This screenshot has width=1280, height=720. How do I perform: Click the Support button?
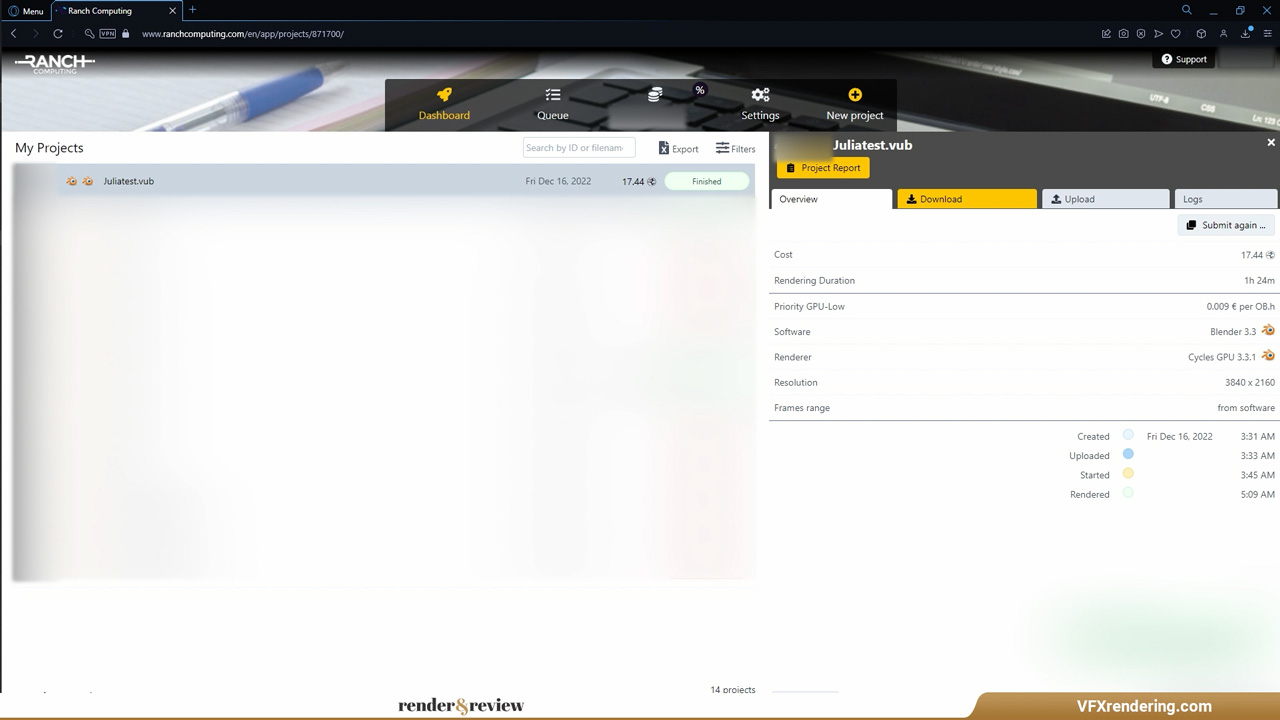tap(1184, 59)
